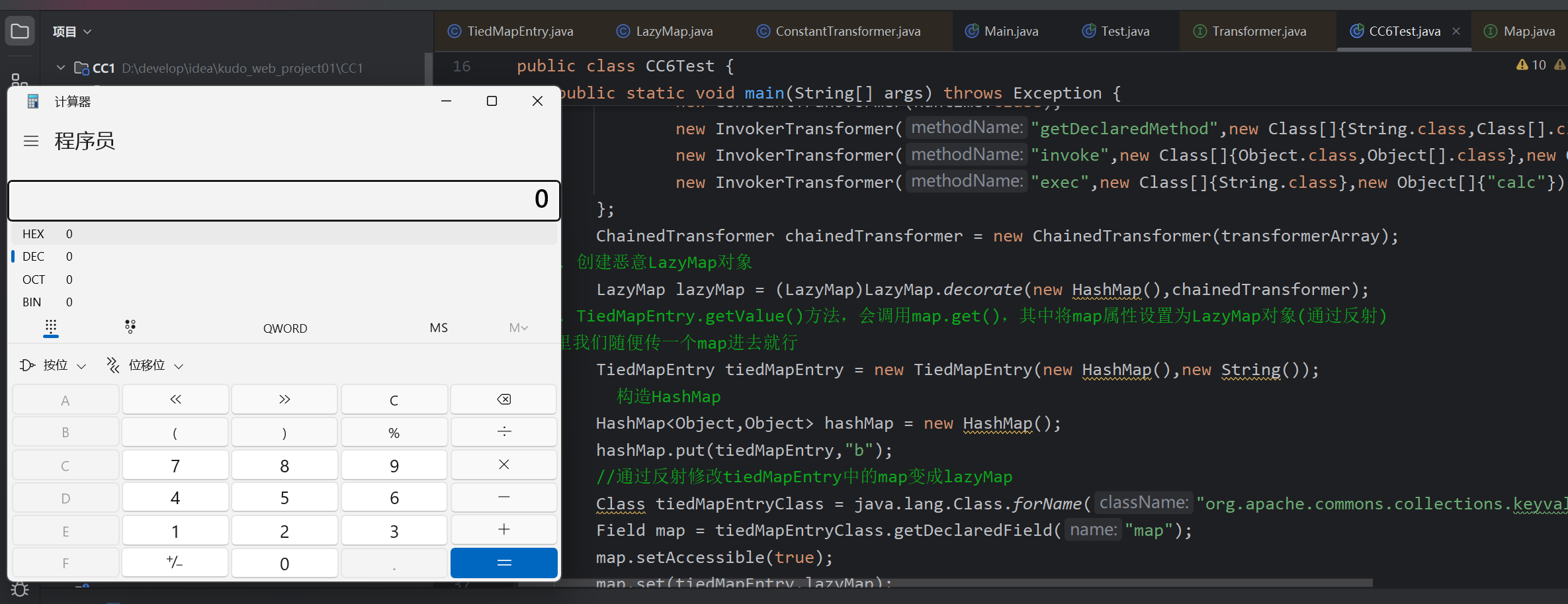Click the modulo % button
The width and height of the screenshot is (1568, 604).
pos(394,432)
